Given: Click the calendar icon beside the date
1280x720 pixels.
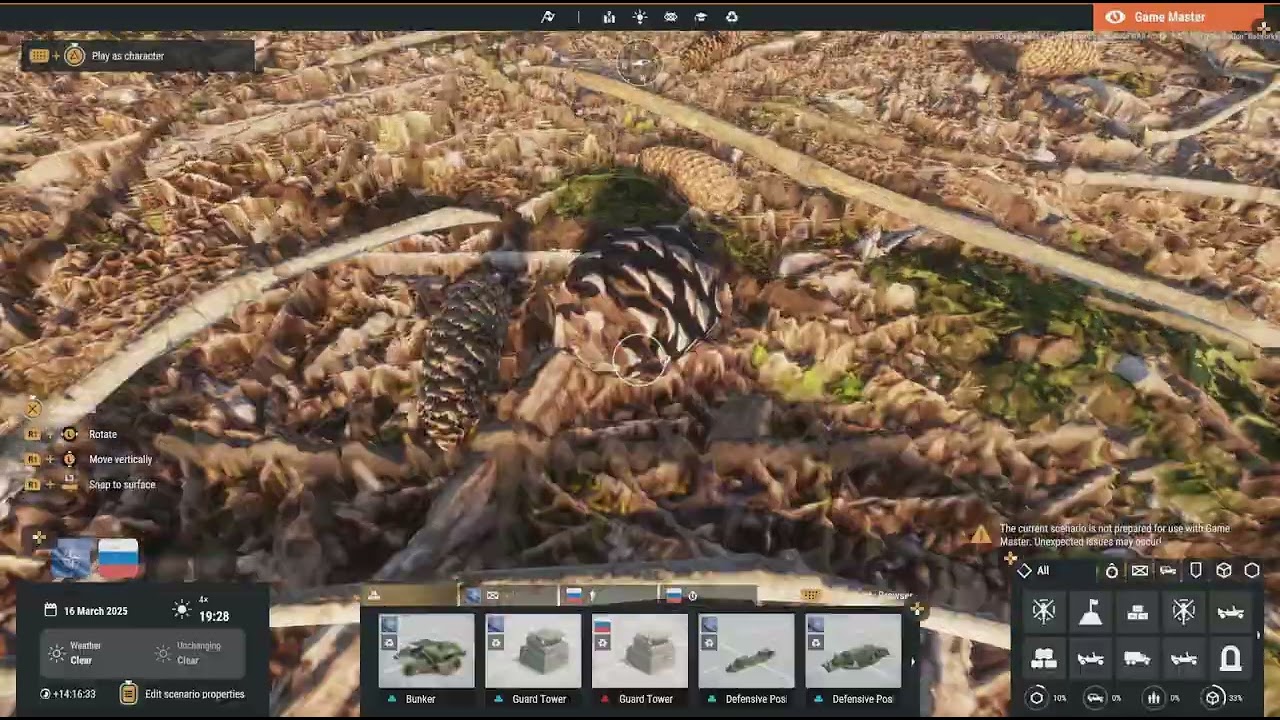Looking at the screenshot, I should 50,610.
